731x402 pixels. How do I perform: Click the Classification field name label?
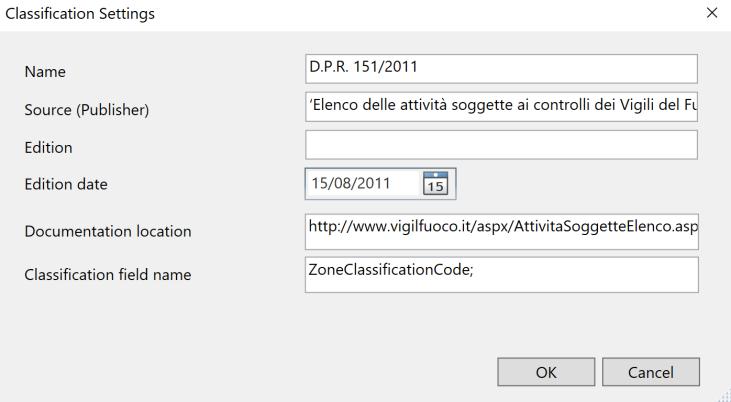[107, 274]
